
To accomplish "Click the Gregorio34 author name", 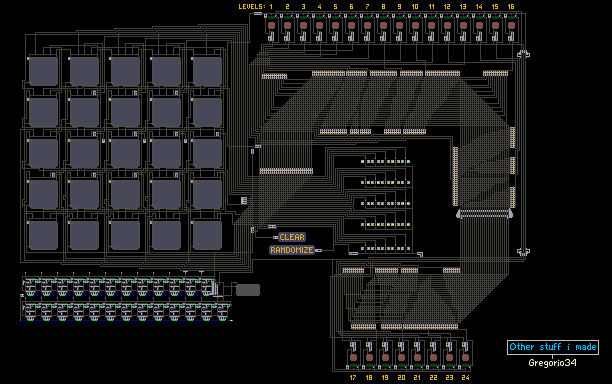I will click(x=552, y=363).
